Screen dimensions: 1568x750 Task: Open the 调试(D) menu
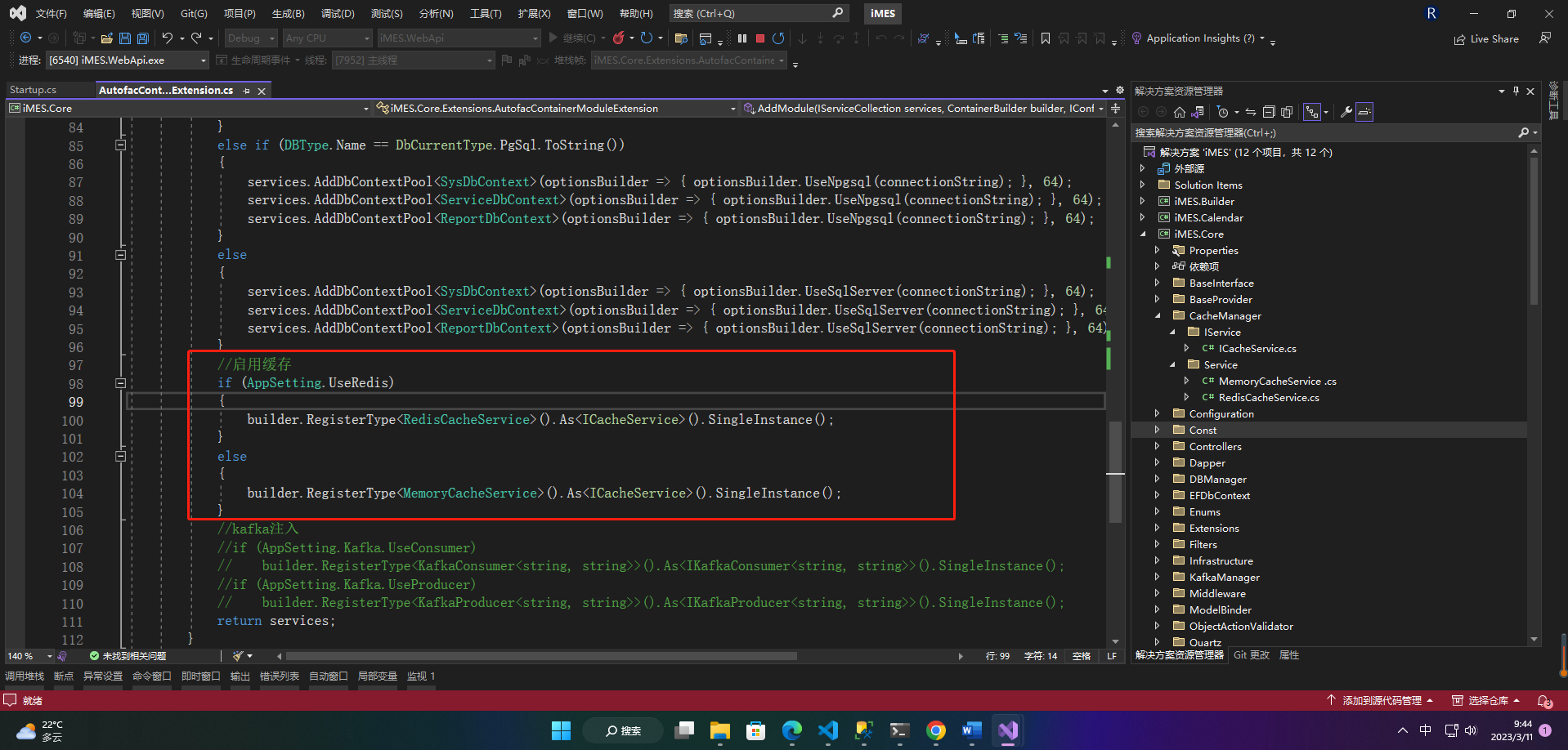338,14
